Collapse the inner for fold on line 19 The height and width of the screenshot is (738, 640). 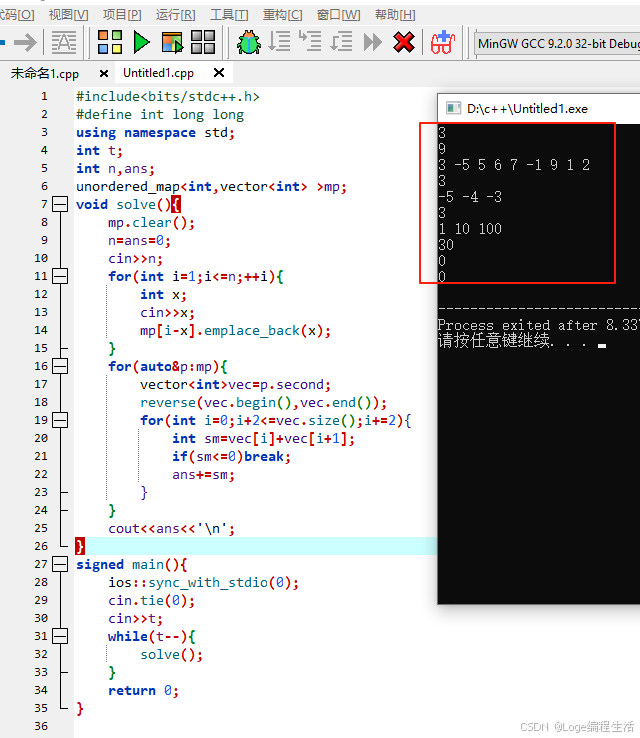click(60, 420)
